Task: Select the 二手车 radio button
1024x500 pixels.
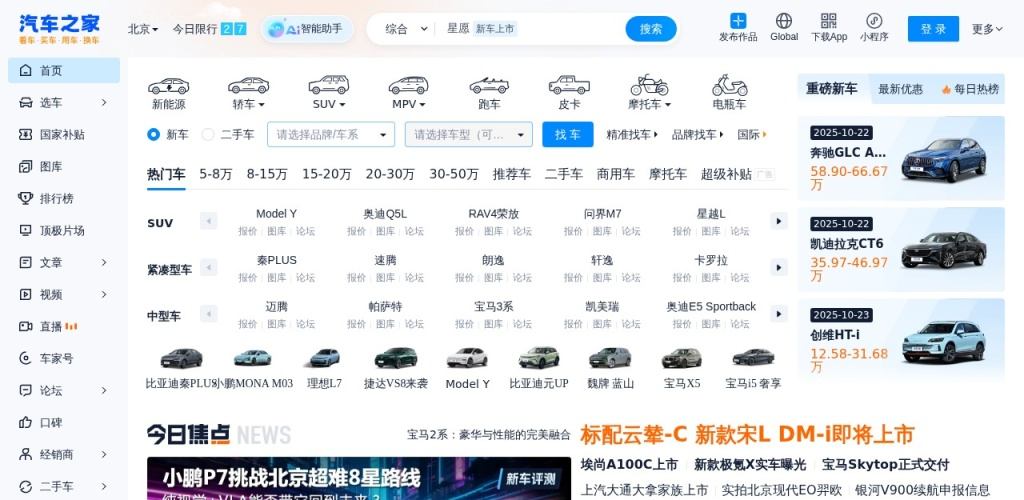Action: pos(208,134)
